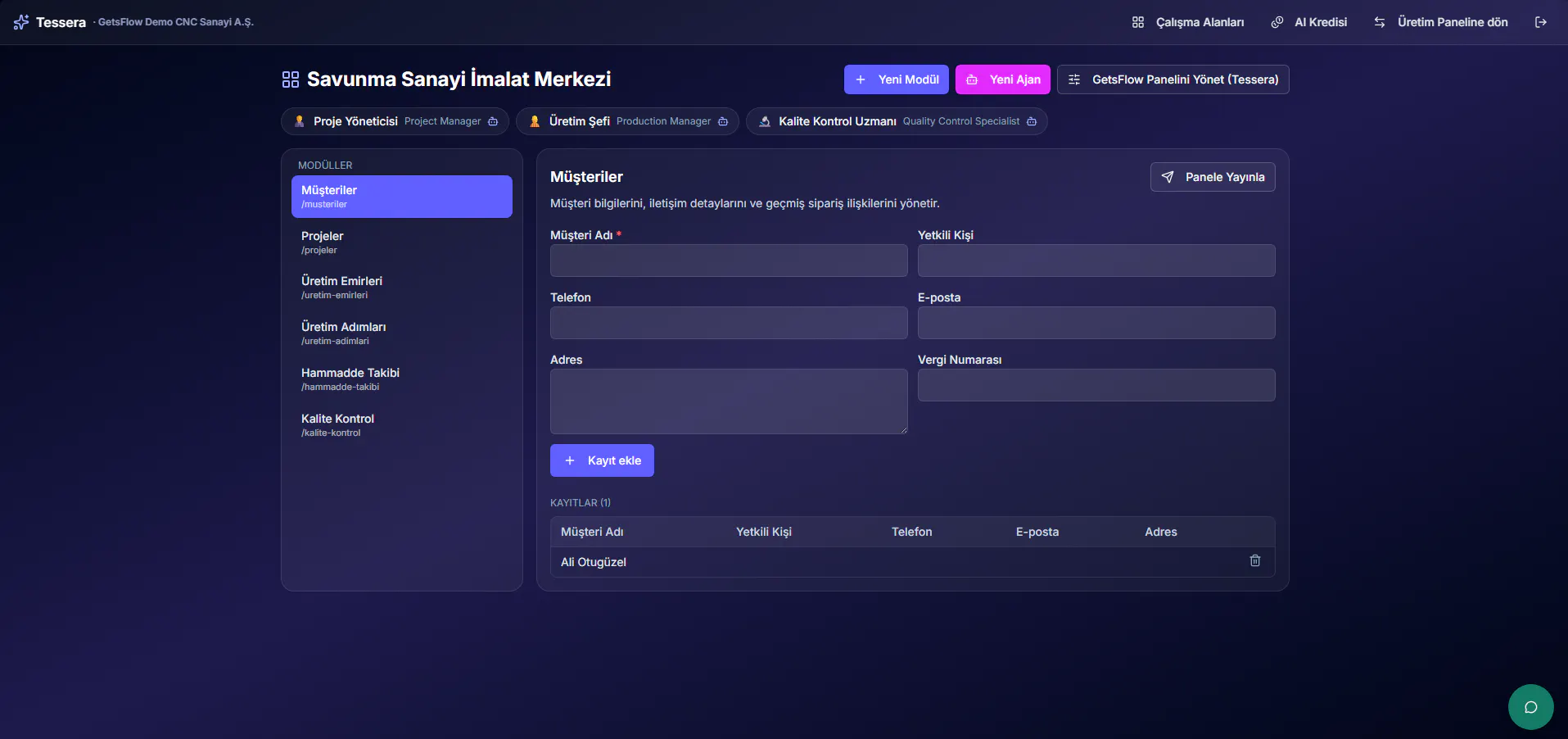Click the Üretim Şefi avatar icon
The width and height of the screenshot is (1568, 739).
pyautogui.click(x=535, y=121)
